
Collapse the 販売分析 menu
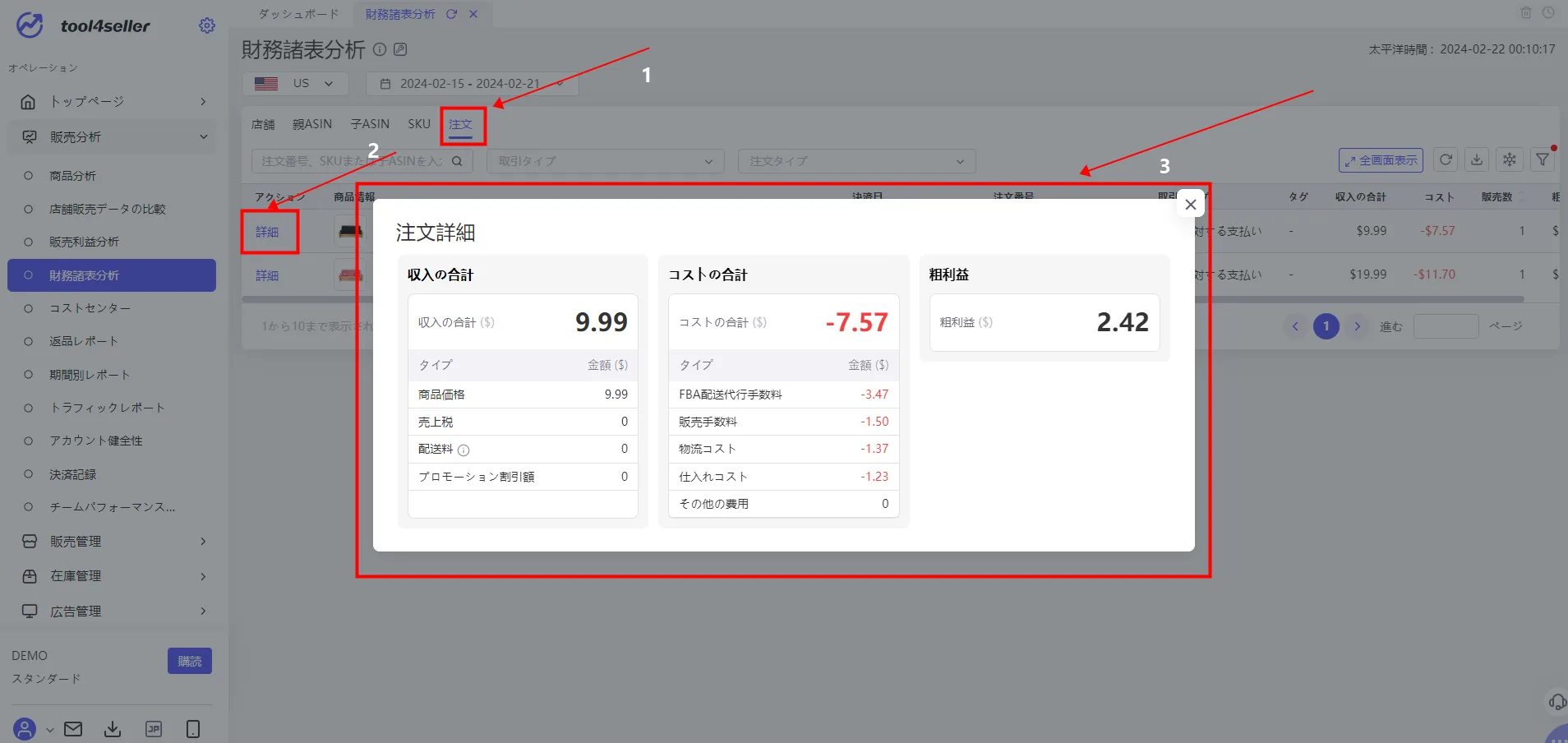coord(112,137)
